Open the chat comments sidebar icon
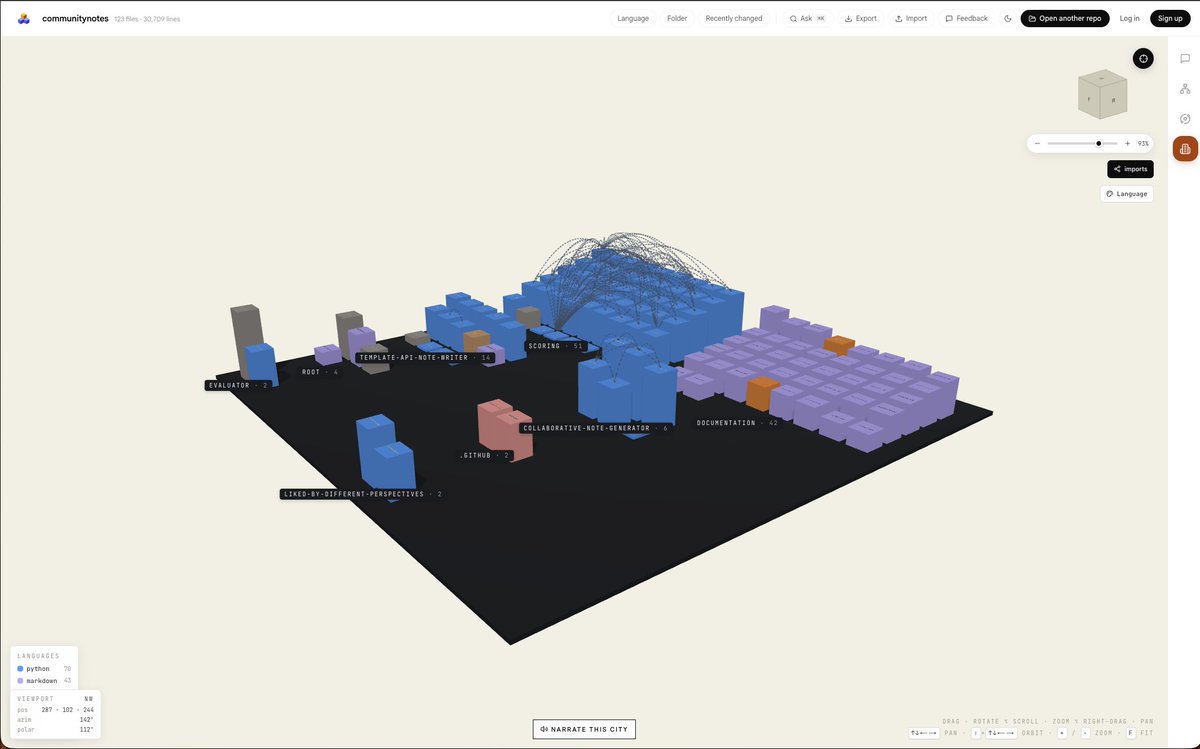 (1185, 59)
